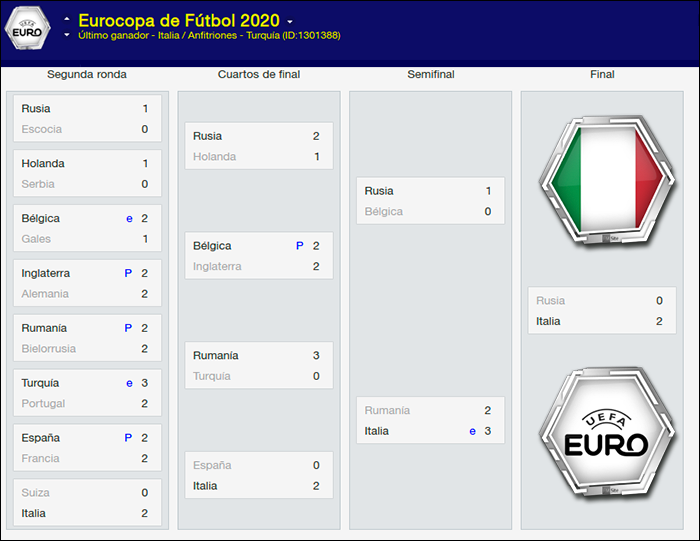Select the Segunda ronda column header

tap(87, 74)
